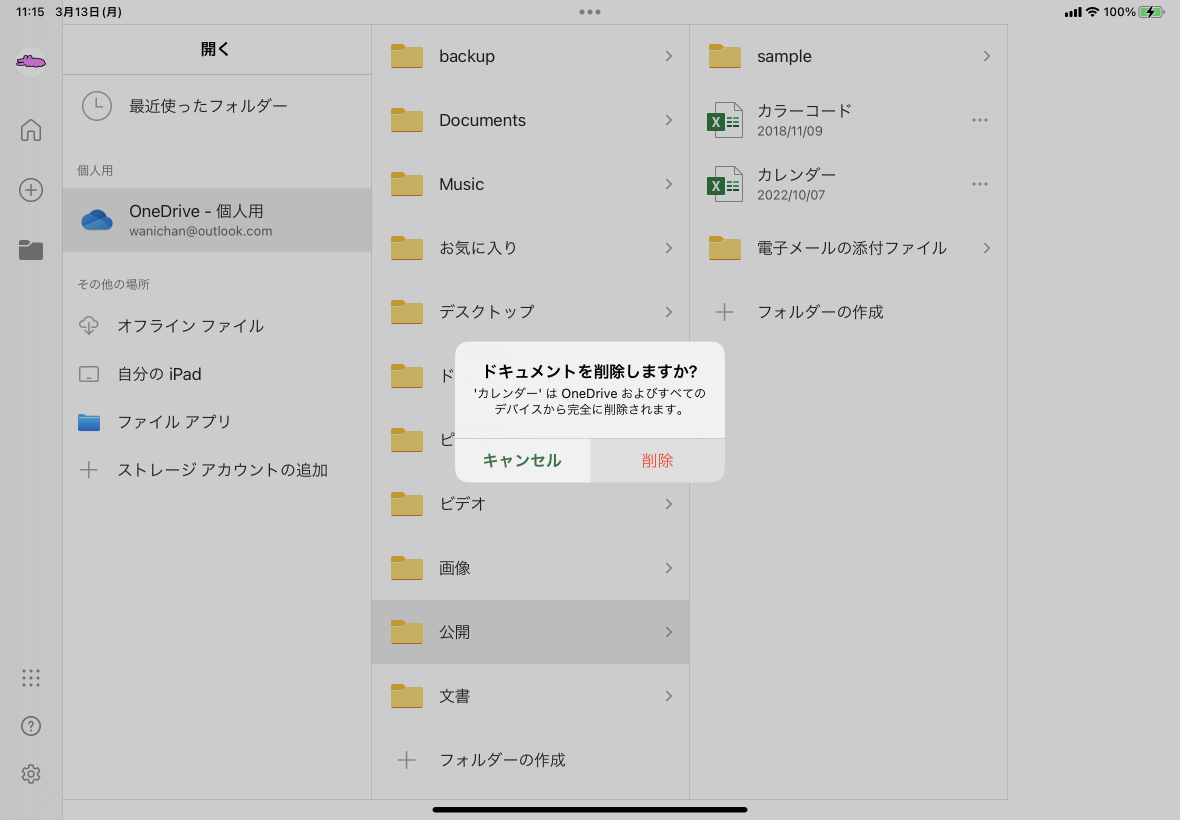Image resolution: width=1180 pixels, height=820 pixels.
Task: Select the Home icon in the sidebar
Action: click(x=30, y=130)
